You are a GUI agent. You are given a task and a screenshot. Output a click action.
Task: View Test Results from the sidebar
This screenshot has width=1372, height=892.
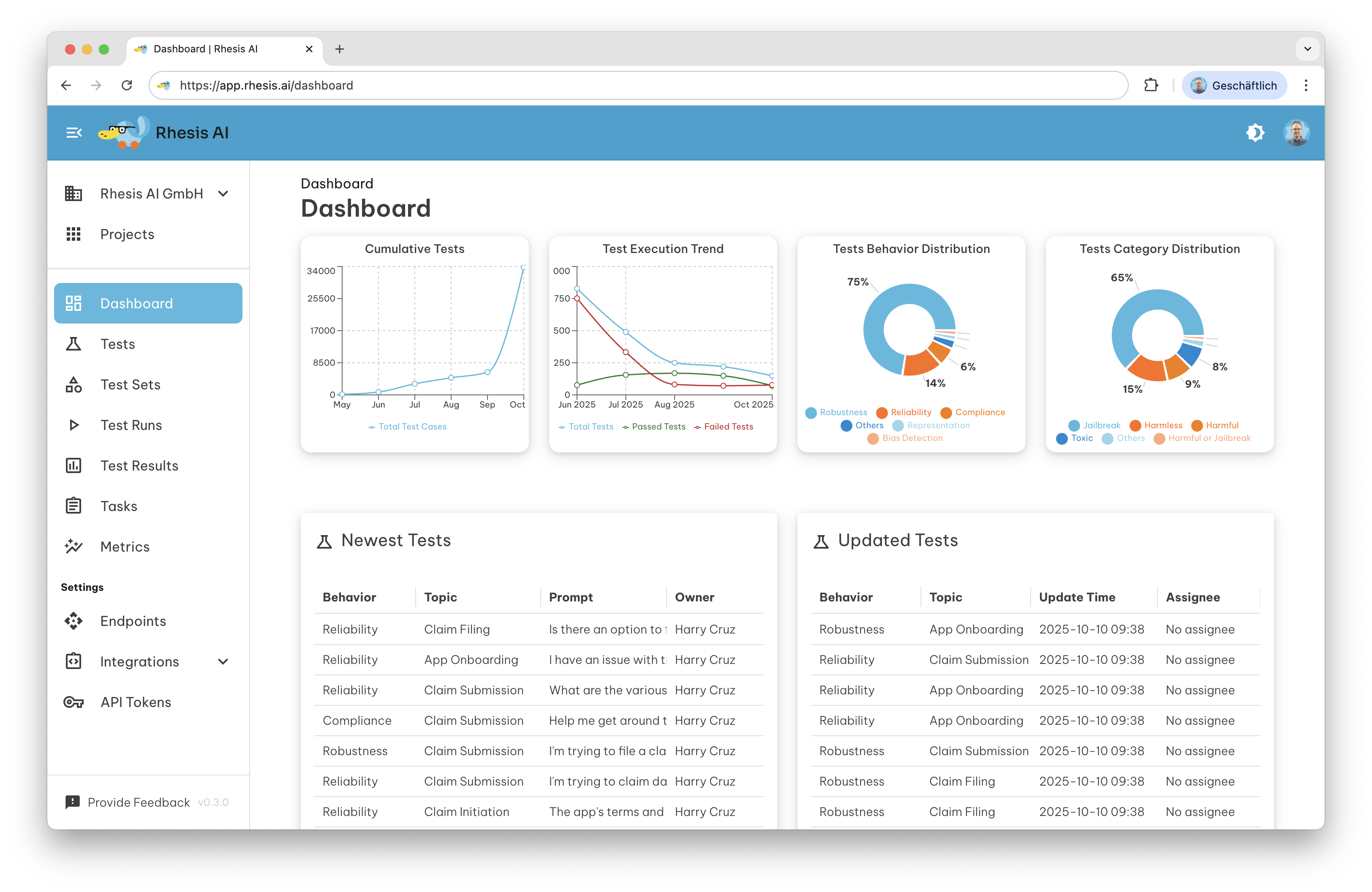pyautogui.click(x=139, y=465)
